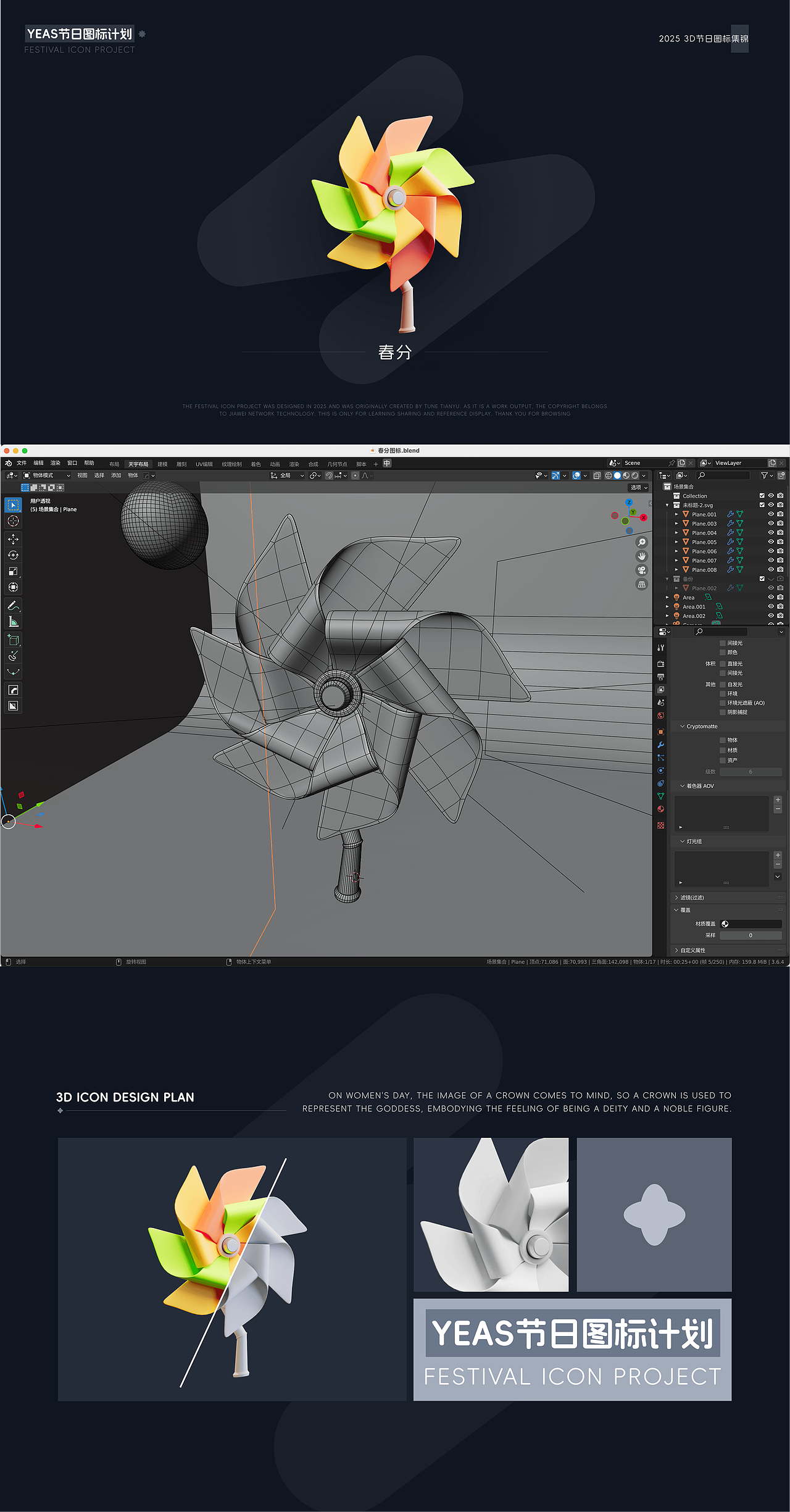This screenshot has height=1512, width=790.
Task: Open the 窗口 menu
Action: [72, 463]
